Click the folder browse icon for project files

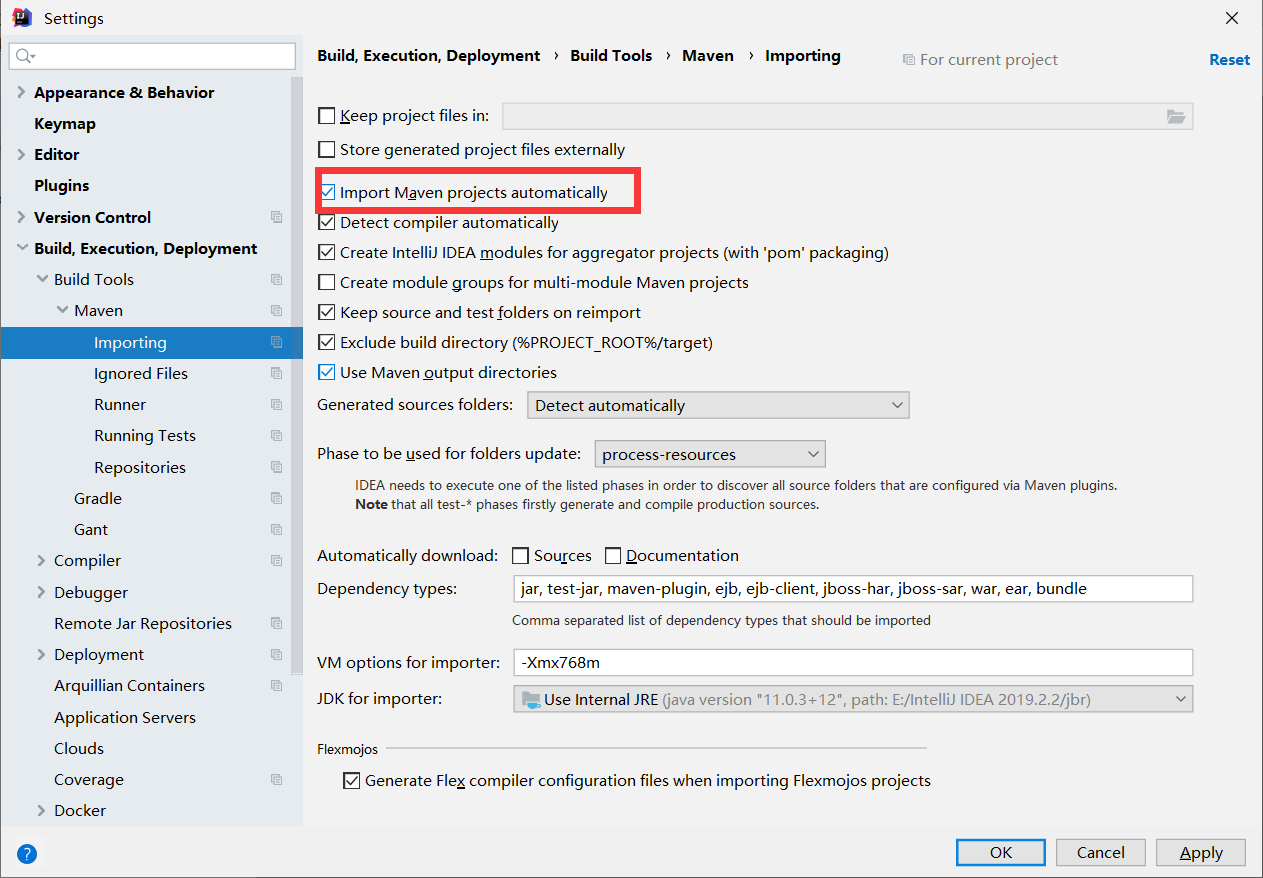click(1176, 116)
